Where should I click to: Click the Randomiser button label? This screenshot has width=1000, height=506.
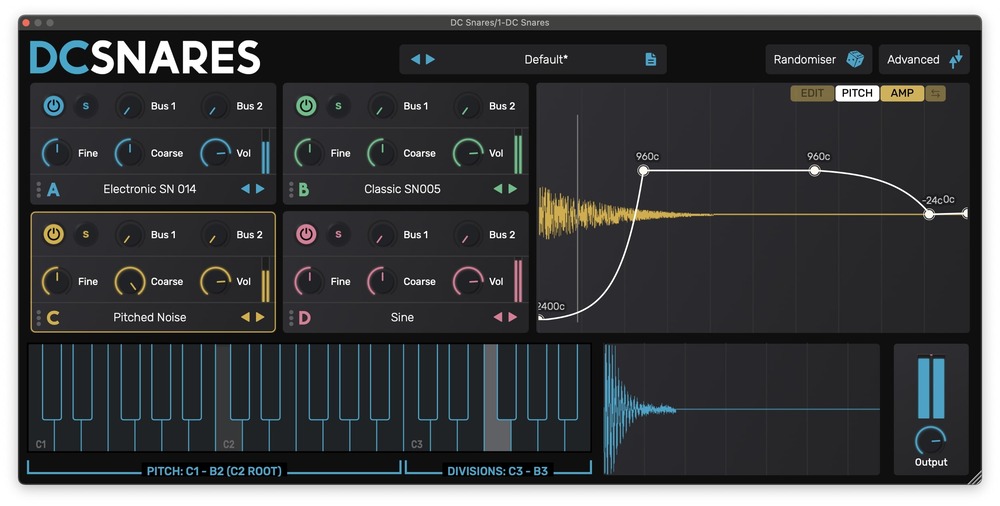(x=805, y=59)
